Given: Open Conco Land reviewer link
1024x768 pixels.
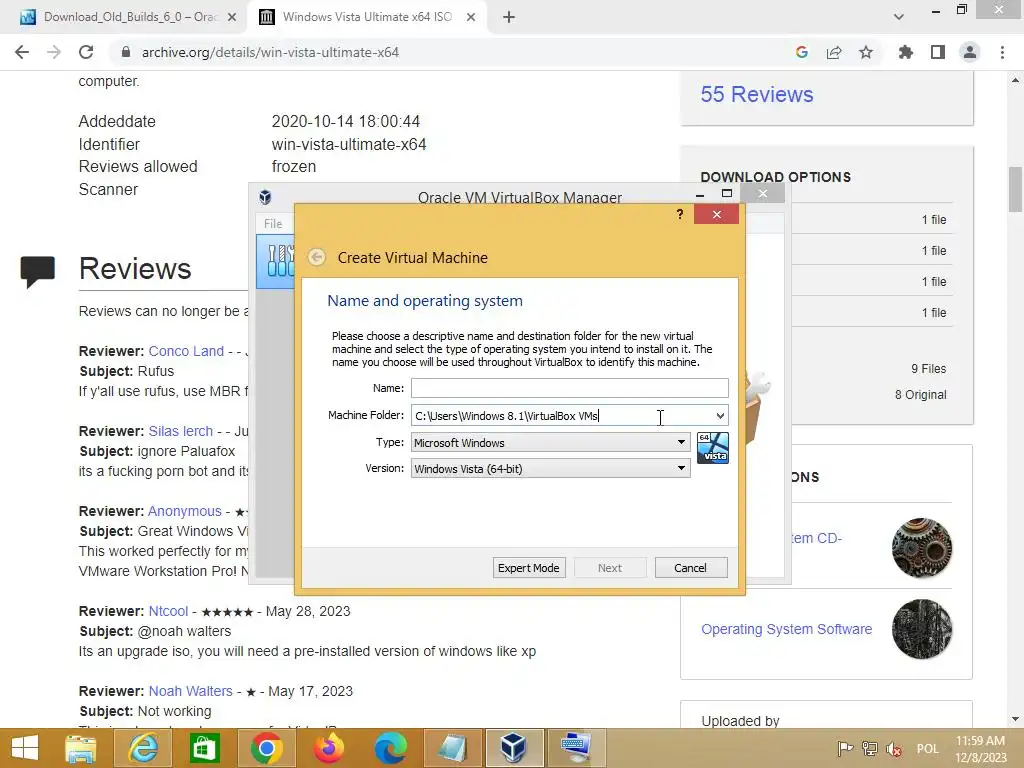Looking at the screenshot, I should pos(186,351).
